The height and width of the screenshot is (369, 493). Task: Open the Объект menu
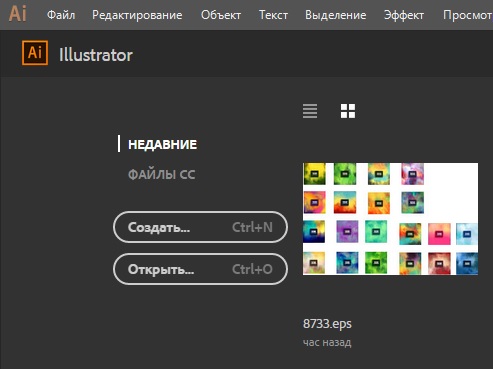[x=221, y=15]
